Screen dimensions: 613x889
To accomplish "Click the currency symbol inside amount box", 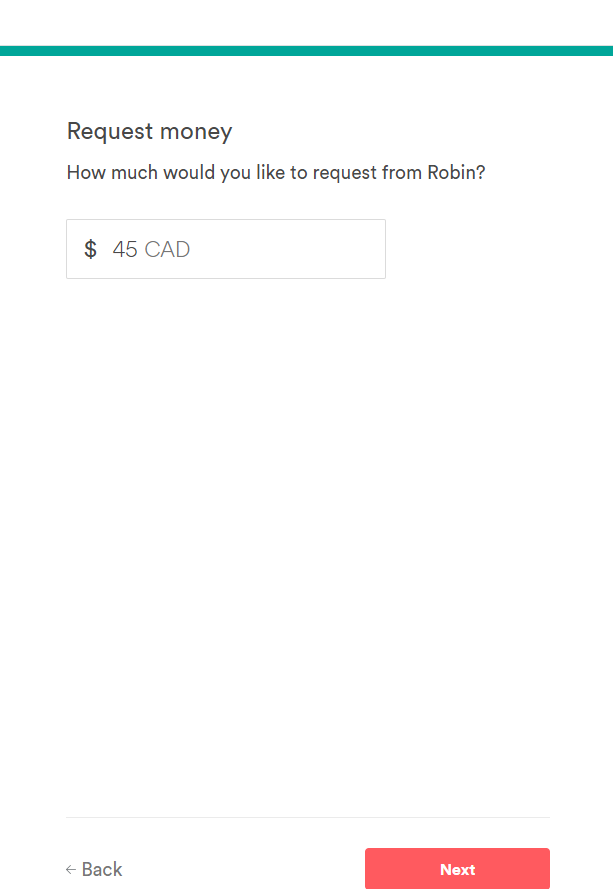I will click(x=90, y=249).
